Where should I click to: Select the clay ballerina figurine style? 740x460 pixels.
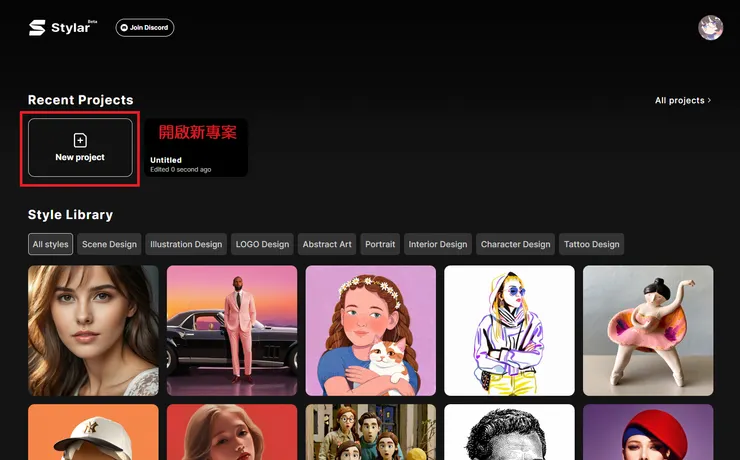pyautogui.click(x=648, y=330)
